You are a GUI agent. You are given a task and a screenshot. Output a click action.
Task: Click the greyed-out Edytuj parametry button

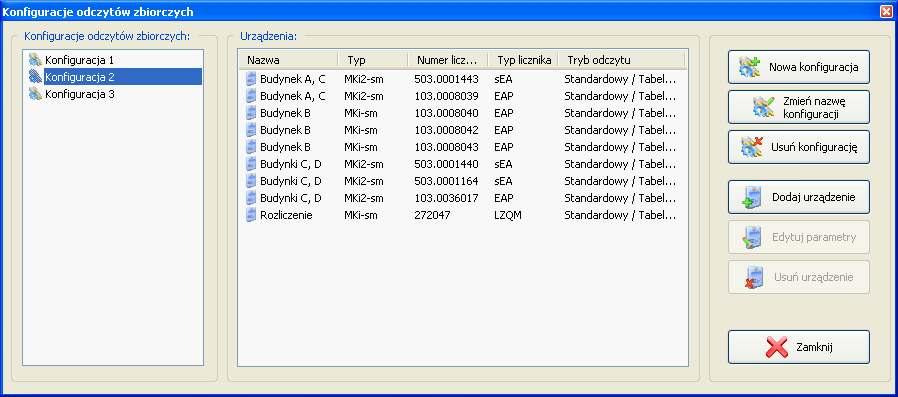(798, 237)
